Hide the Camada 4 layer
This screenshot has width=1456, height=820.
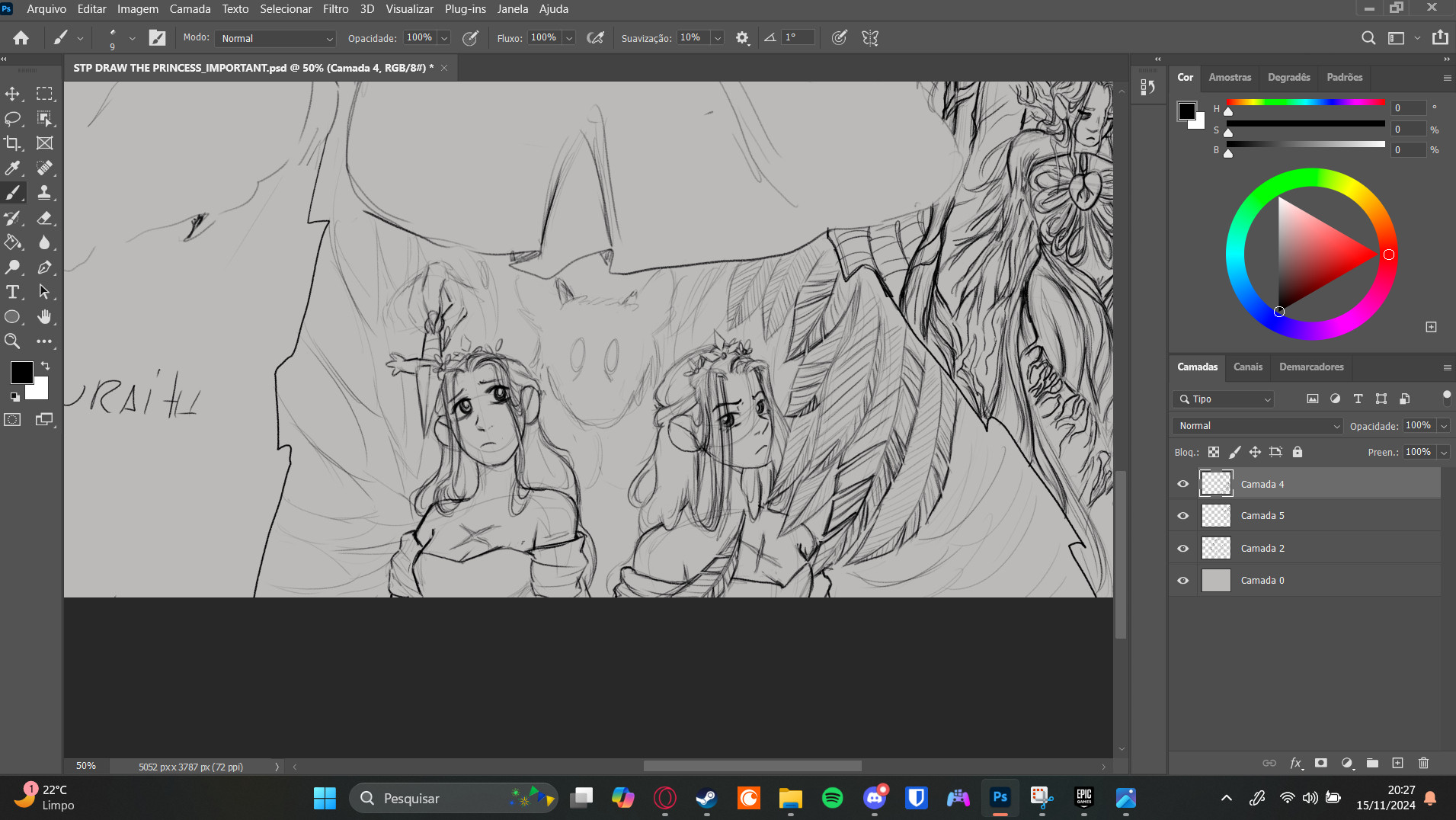click(1182, 484)
